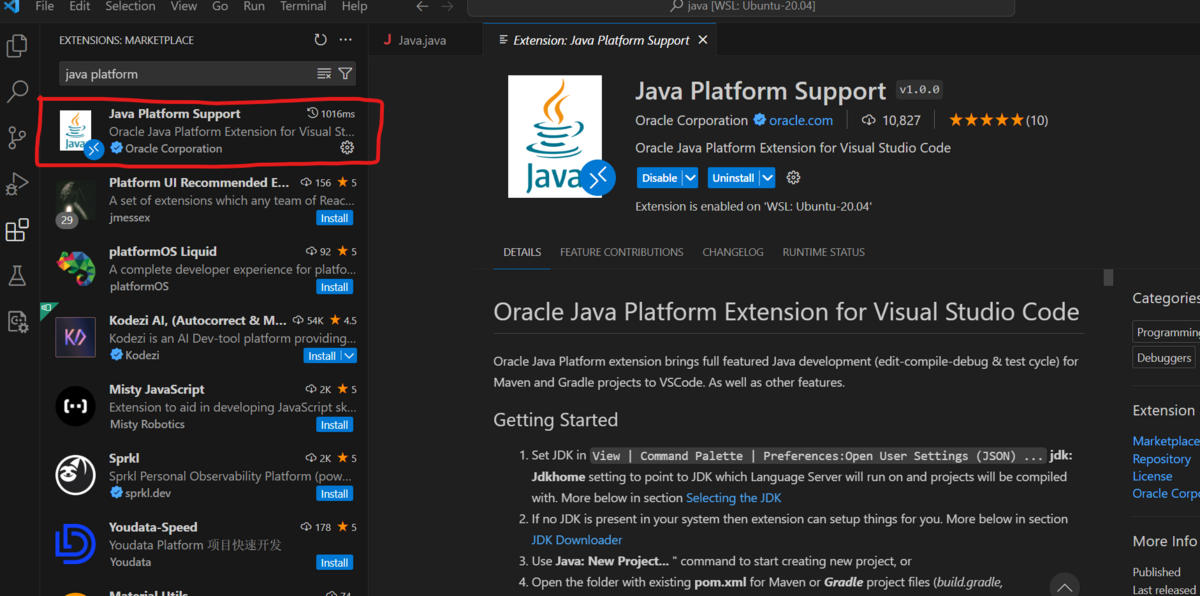Click the scroll-to-top chevron button

click(x=1064, y=586)
